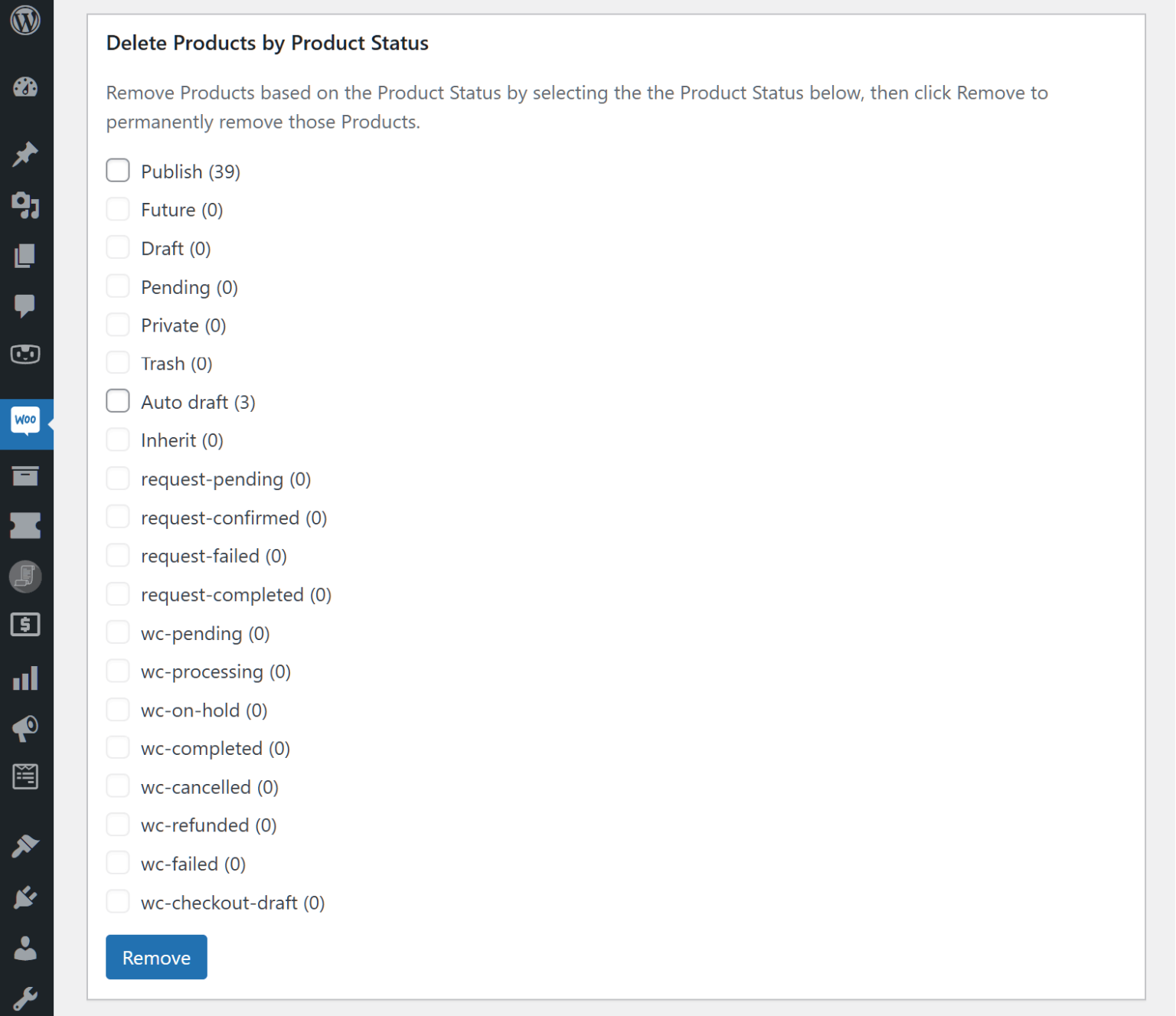1176x1016 pixels.
Task: Check the wc-completed (0) checkbox
Action: coord(117,746)
